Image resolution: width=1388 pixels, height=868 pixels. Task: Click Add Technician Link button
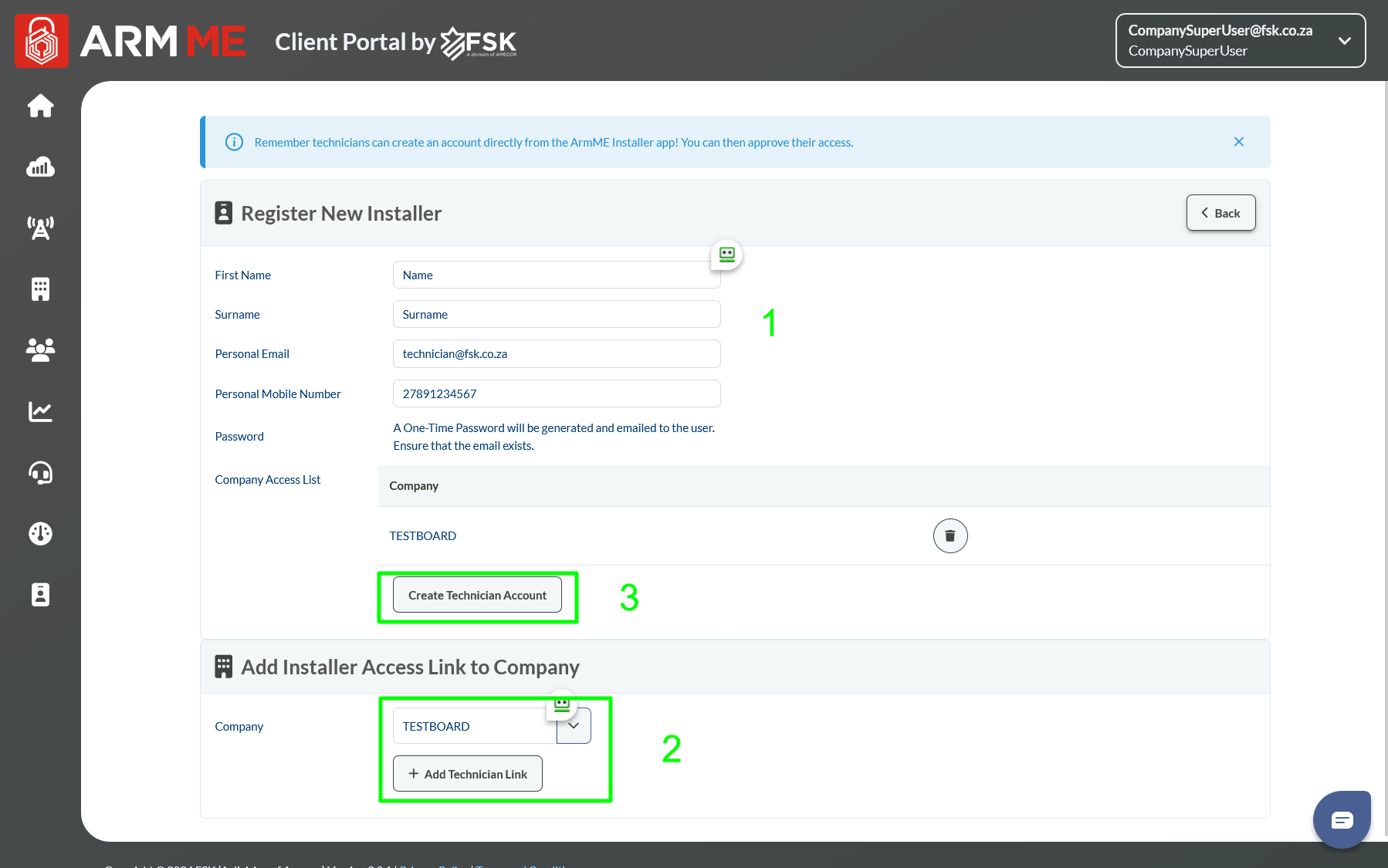468,774
